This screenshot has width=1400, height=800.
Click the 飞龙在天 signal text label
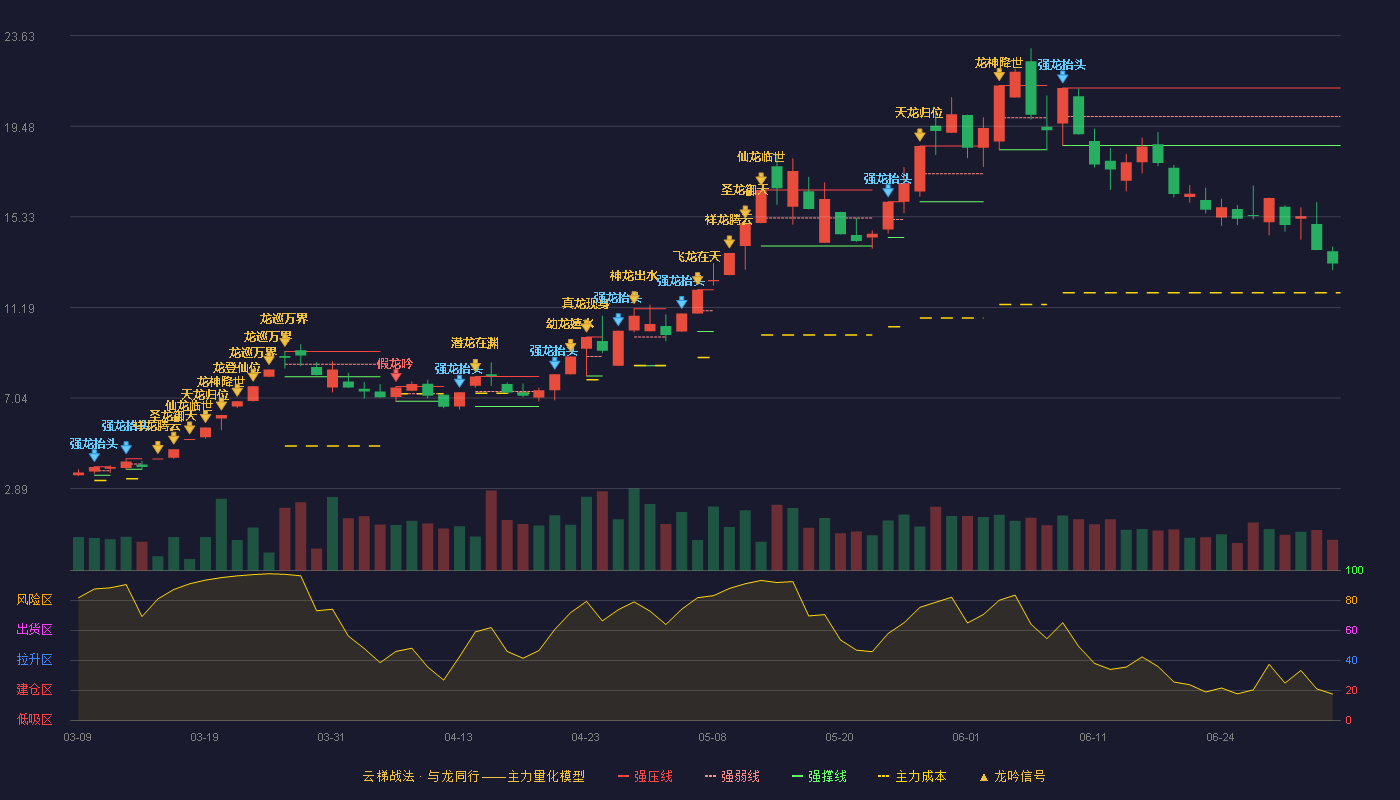point(697,257)
